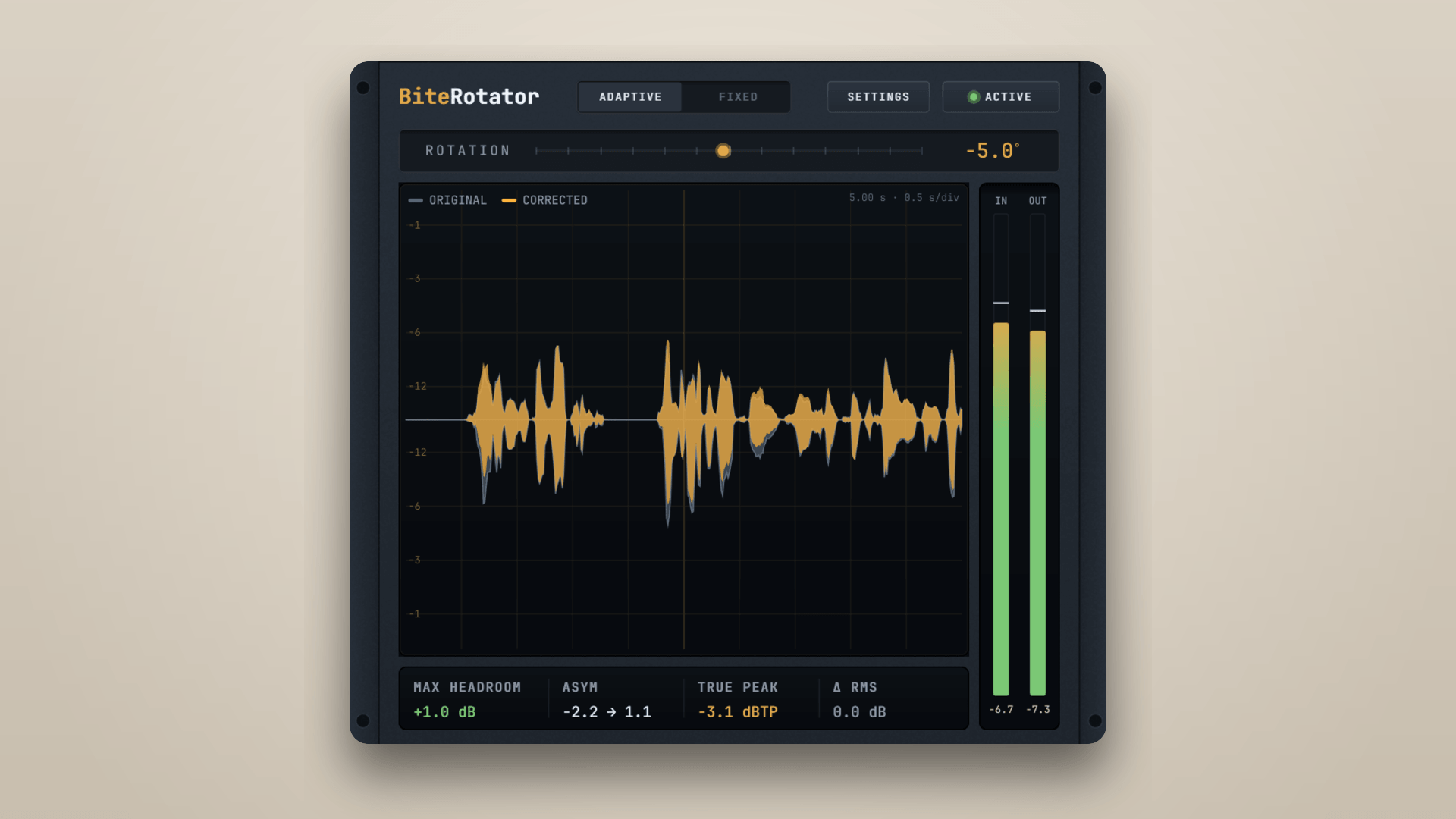Click the green Active status LED

click(974, 97)
